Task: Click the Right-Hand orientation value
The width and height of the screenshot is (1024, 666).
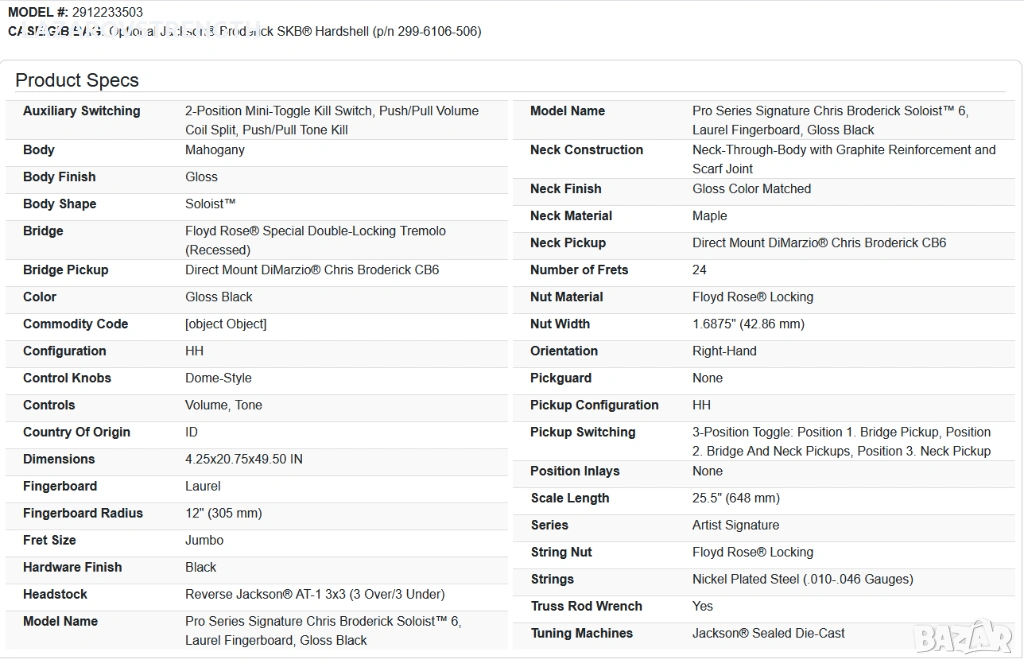Action: pyautogui.click(x=724, y=351)
